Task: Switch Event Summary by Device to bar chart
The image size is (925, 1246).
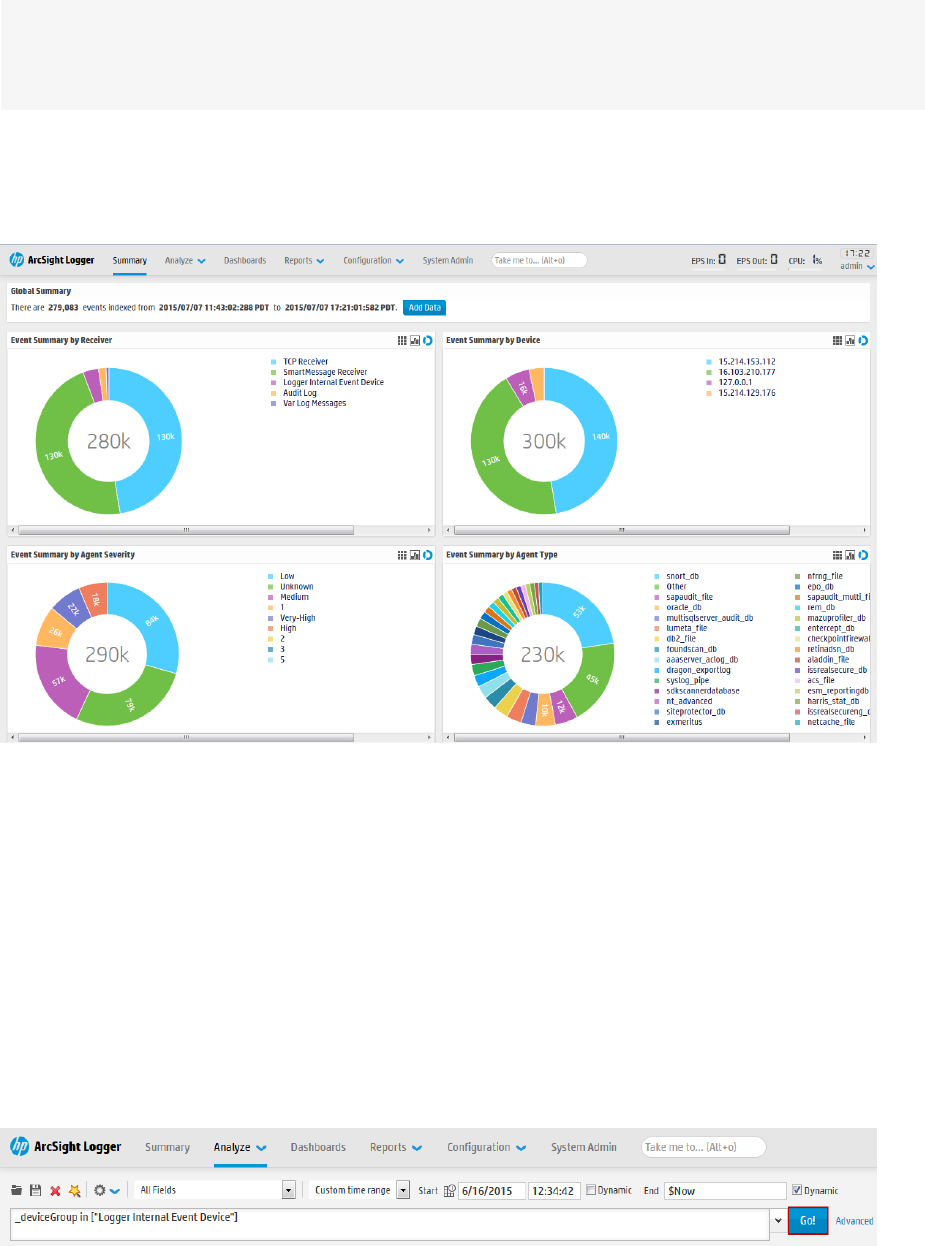Action: click(850, 340)
